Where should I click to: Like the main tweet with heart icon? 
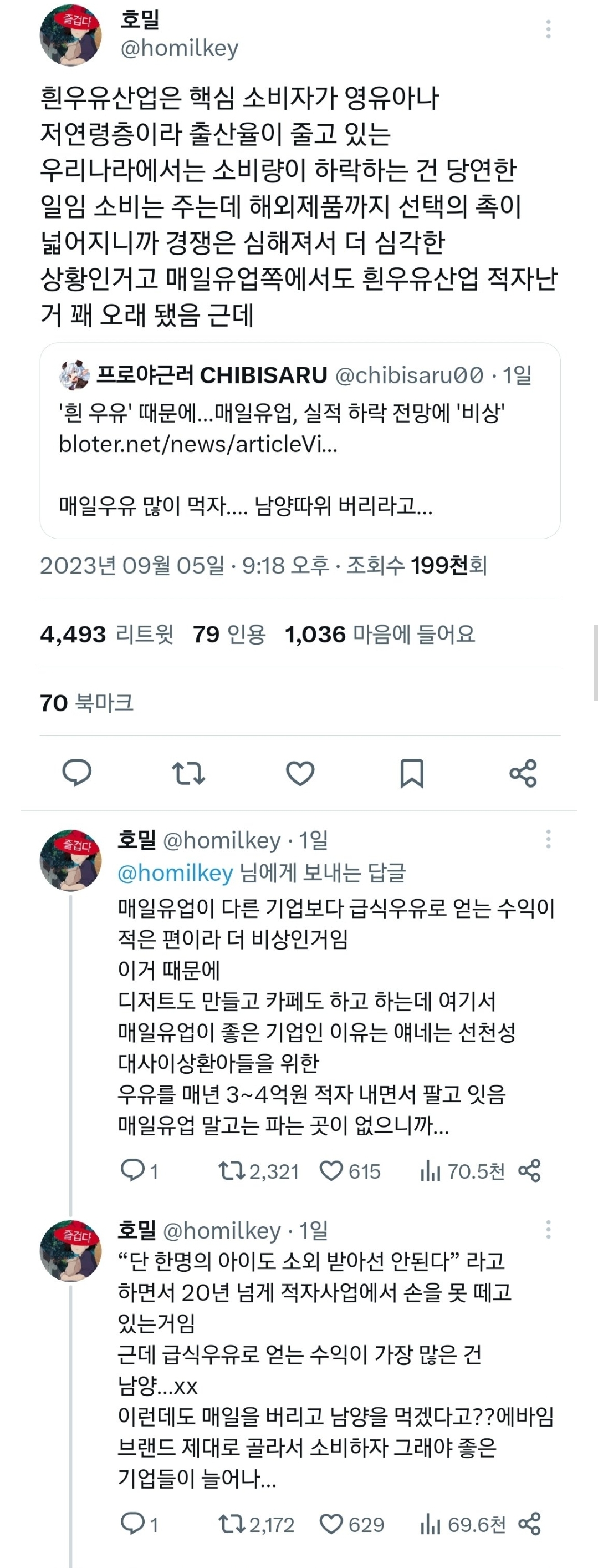pos(300,773)
